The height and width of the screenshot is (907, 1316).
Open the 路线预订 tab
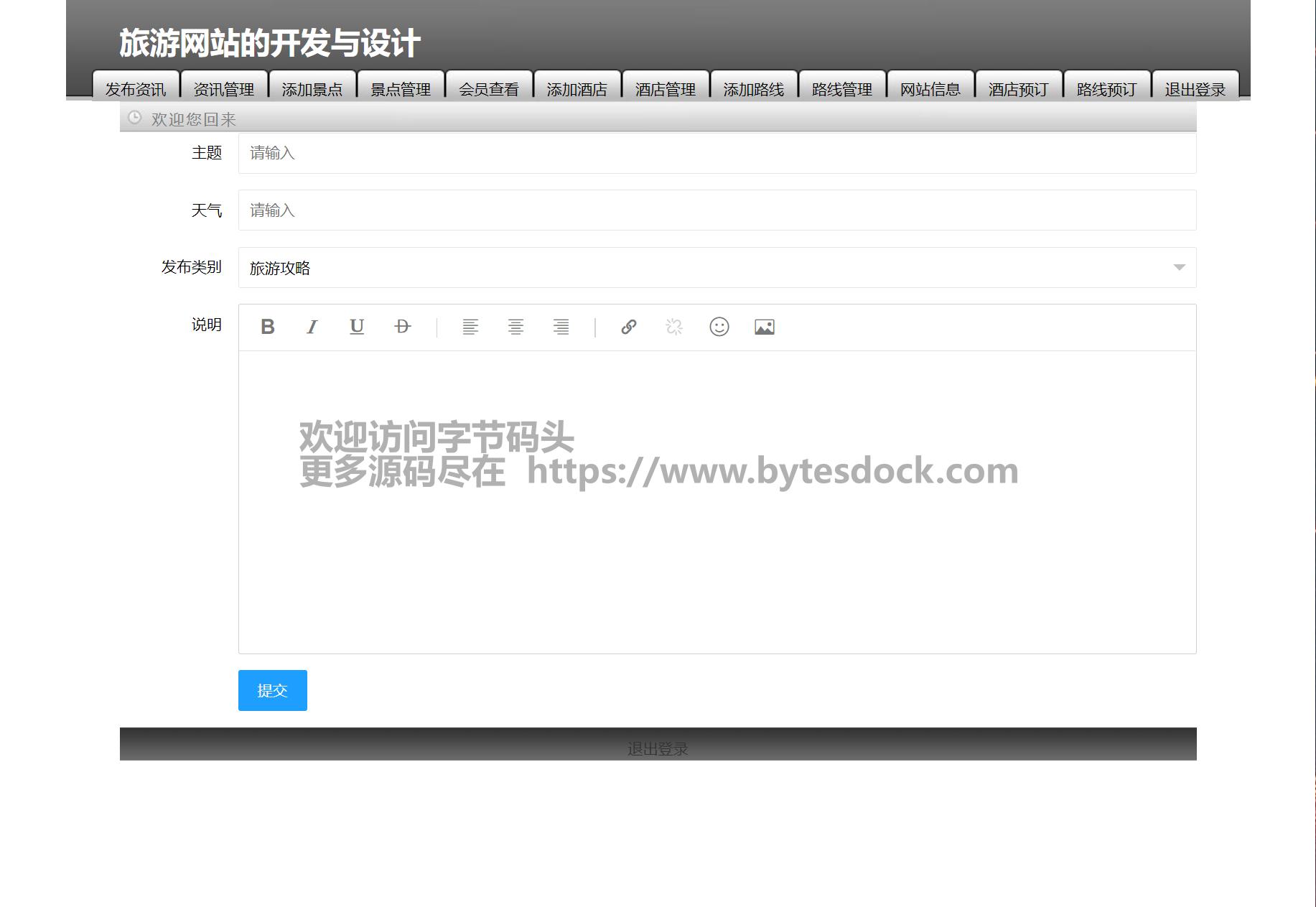pos(1106,88)
